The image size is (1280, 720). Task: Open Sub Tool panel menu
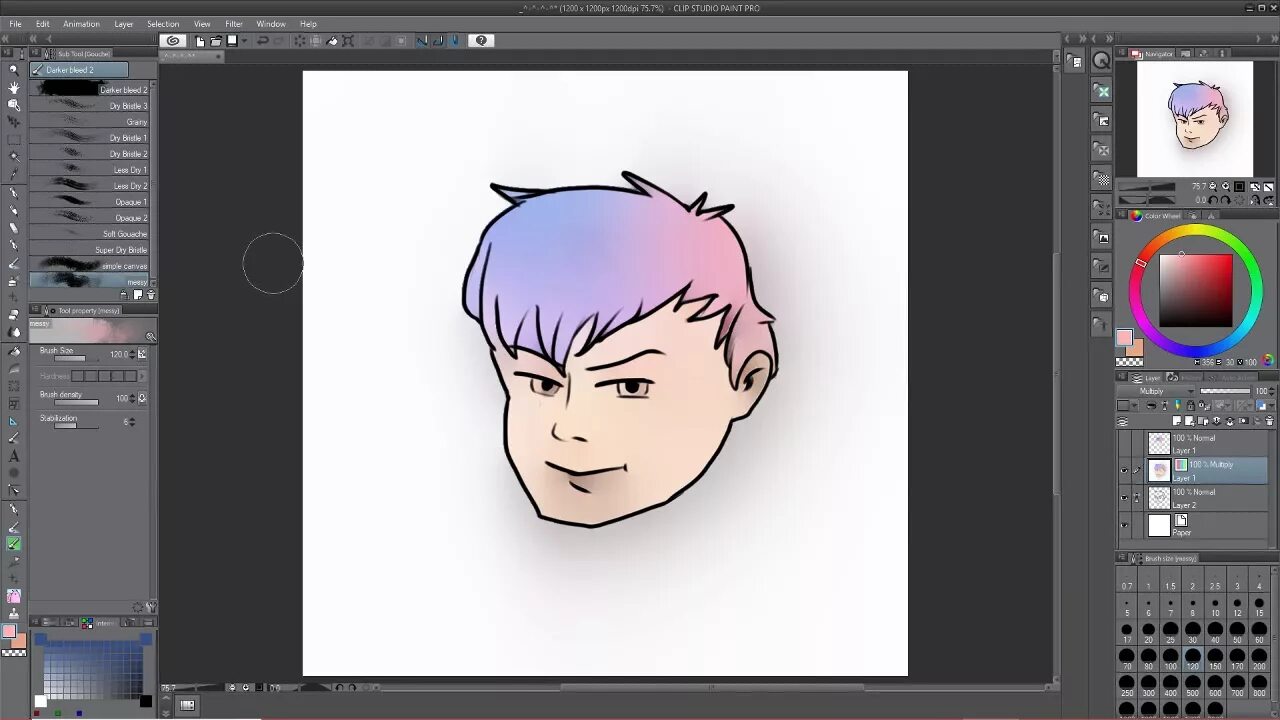click(35, 54)
